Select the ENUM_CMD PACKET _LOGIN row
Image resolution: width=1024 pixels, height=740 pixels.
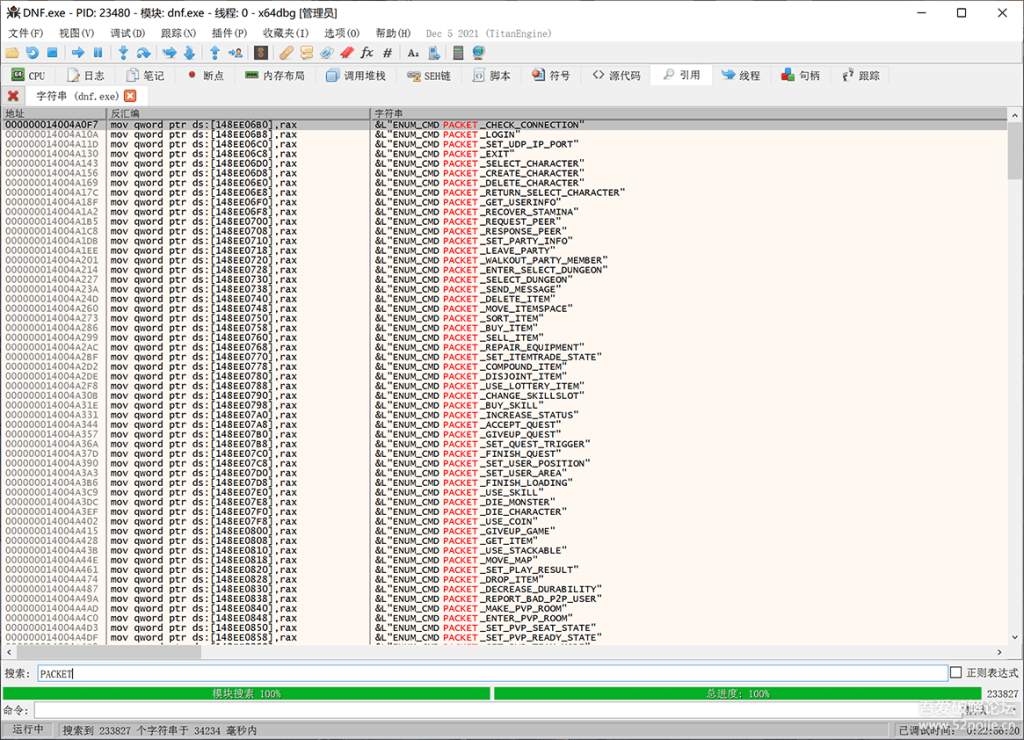coord(504,135)
